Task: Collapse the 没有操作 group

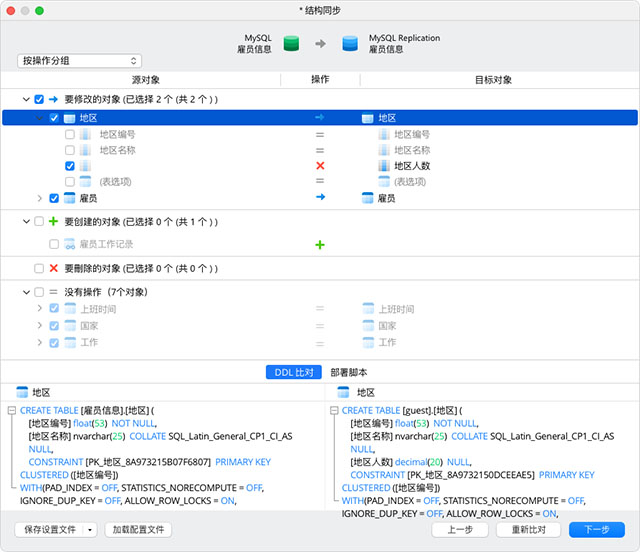Action: pyautogui.click(x=25, y=292)
